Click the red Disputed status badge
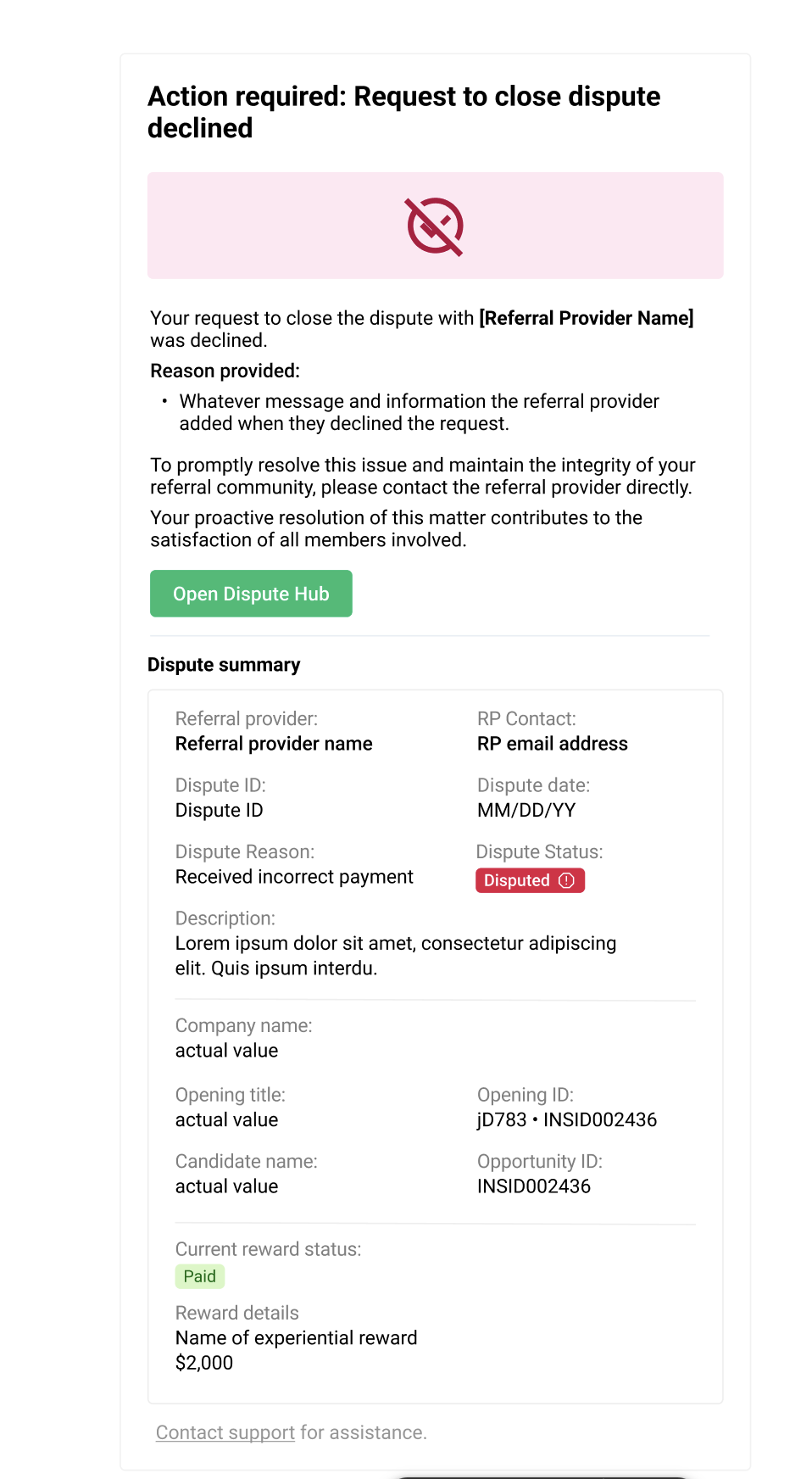 coord(530,880)
